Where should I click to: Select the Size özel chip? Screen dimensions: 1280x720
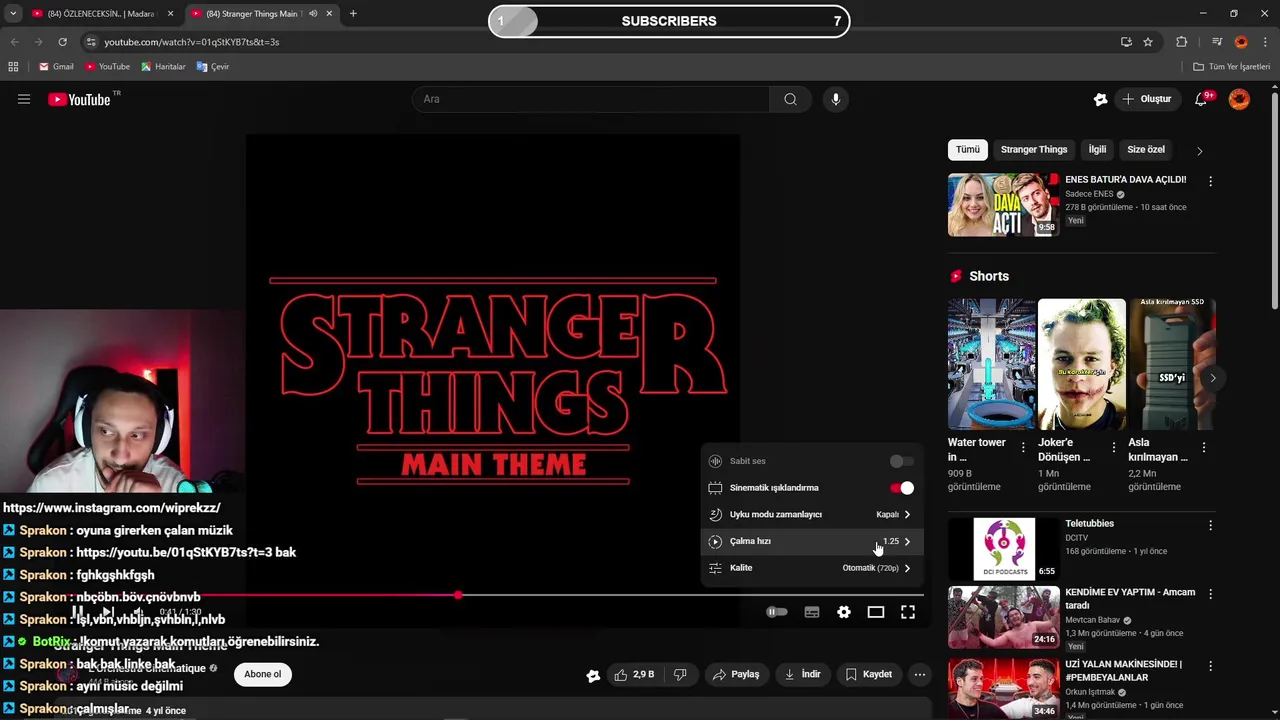point(1146,150)
